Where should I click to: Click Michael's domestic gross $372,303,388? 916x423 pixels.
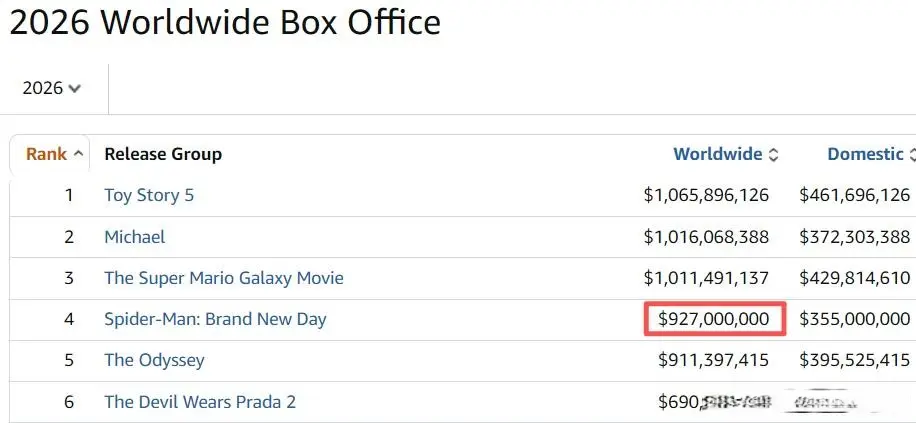(x=855, y=237)
